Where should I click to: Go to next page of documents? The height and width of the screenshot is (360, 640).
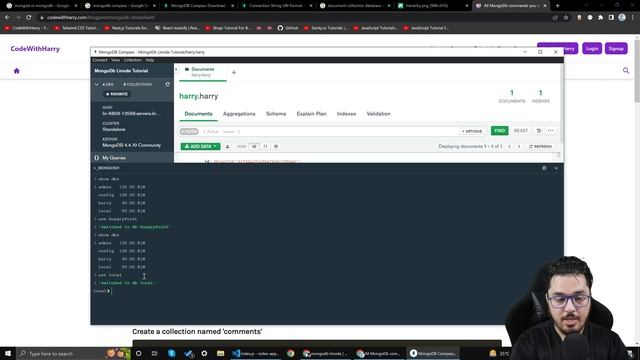point(519,147)
